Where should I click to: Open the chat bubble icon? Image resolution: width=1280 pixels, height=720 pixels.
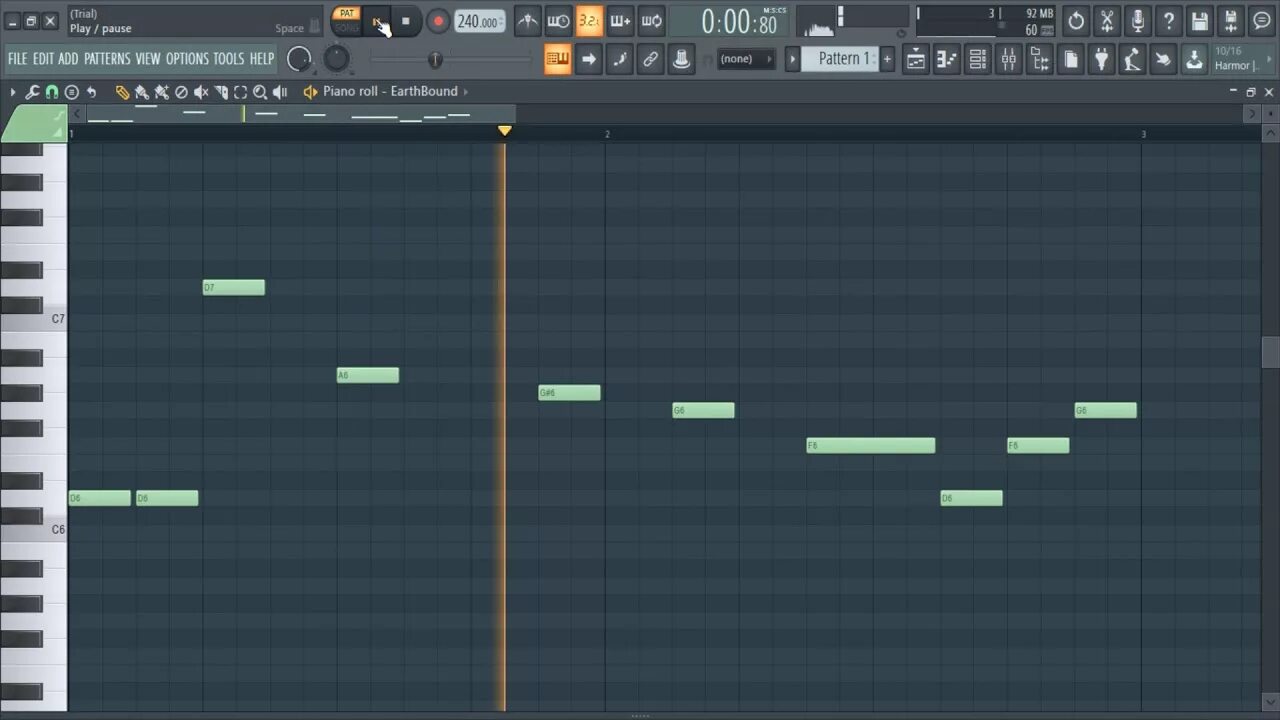(x=1262, y=20)
